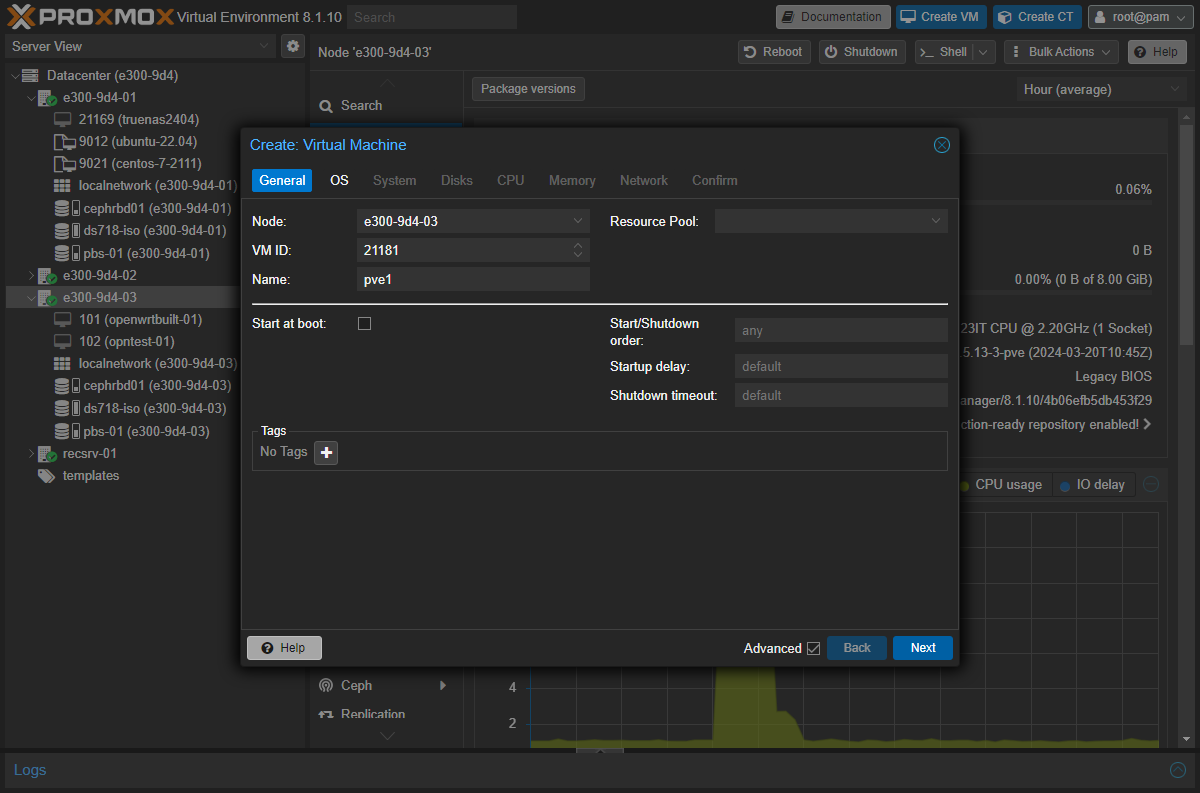Viewport: 1200px width, 793px height.
Task: Open the Shell split-button arrow
Action: point(984,52)
